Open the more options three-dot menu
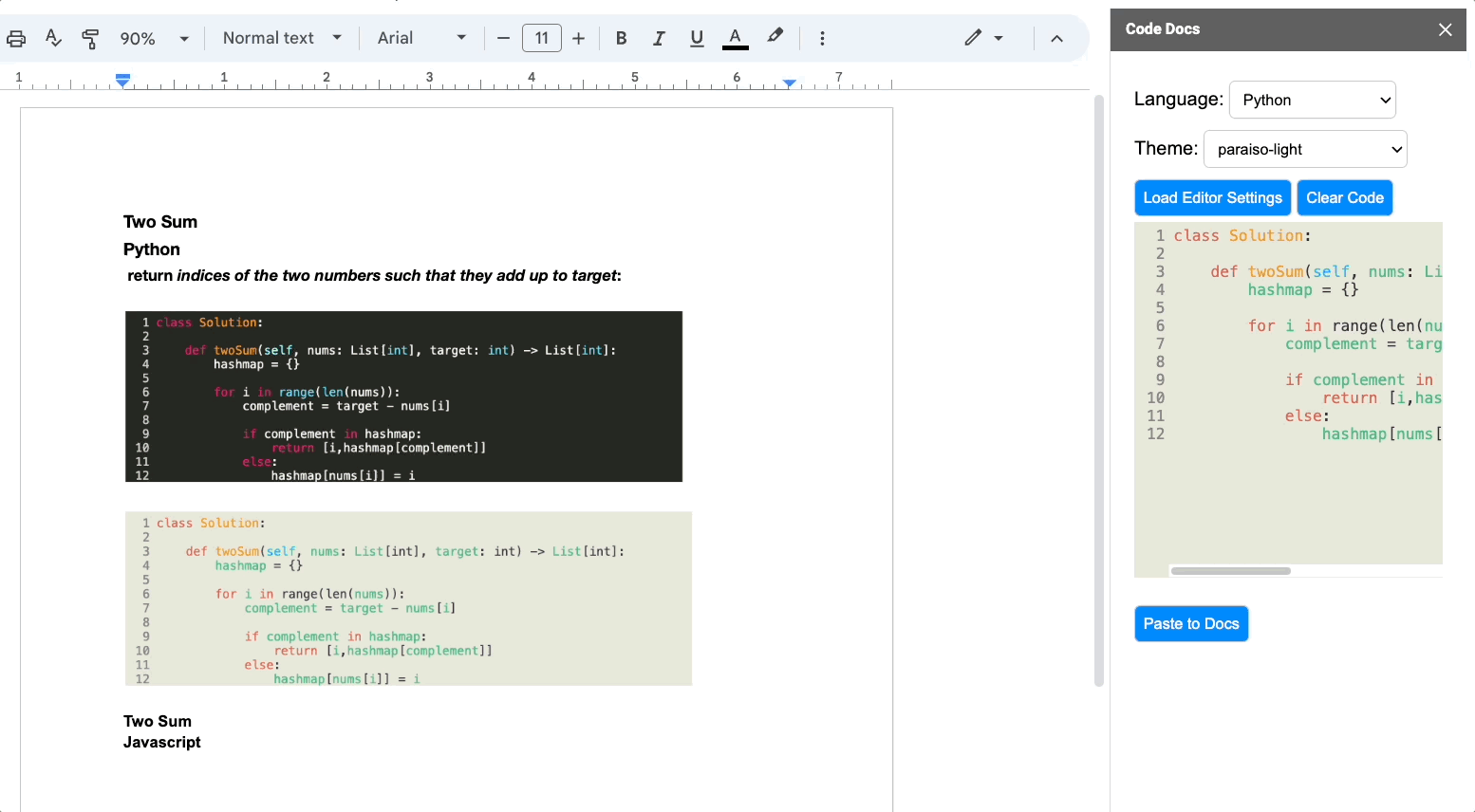Screen dimensions: 1475x812 (x=822, y=38)
